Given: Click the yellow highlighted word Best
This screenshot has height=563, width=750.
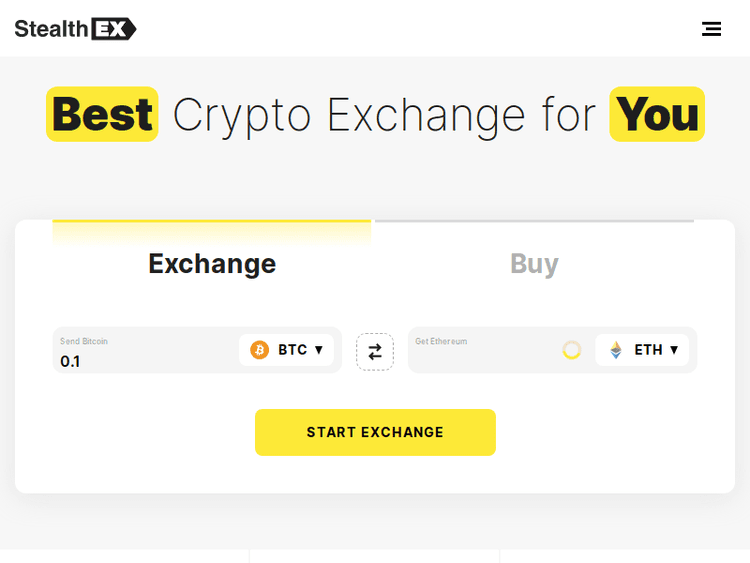Looking at the screenshot, I should point(102,114).
